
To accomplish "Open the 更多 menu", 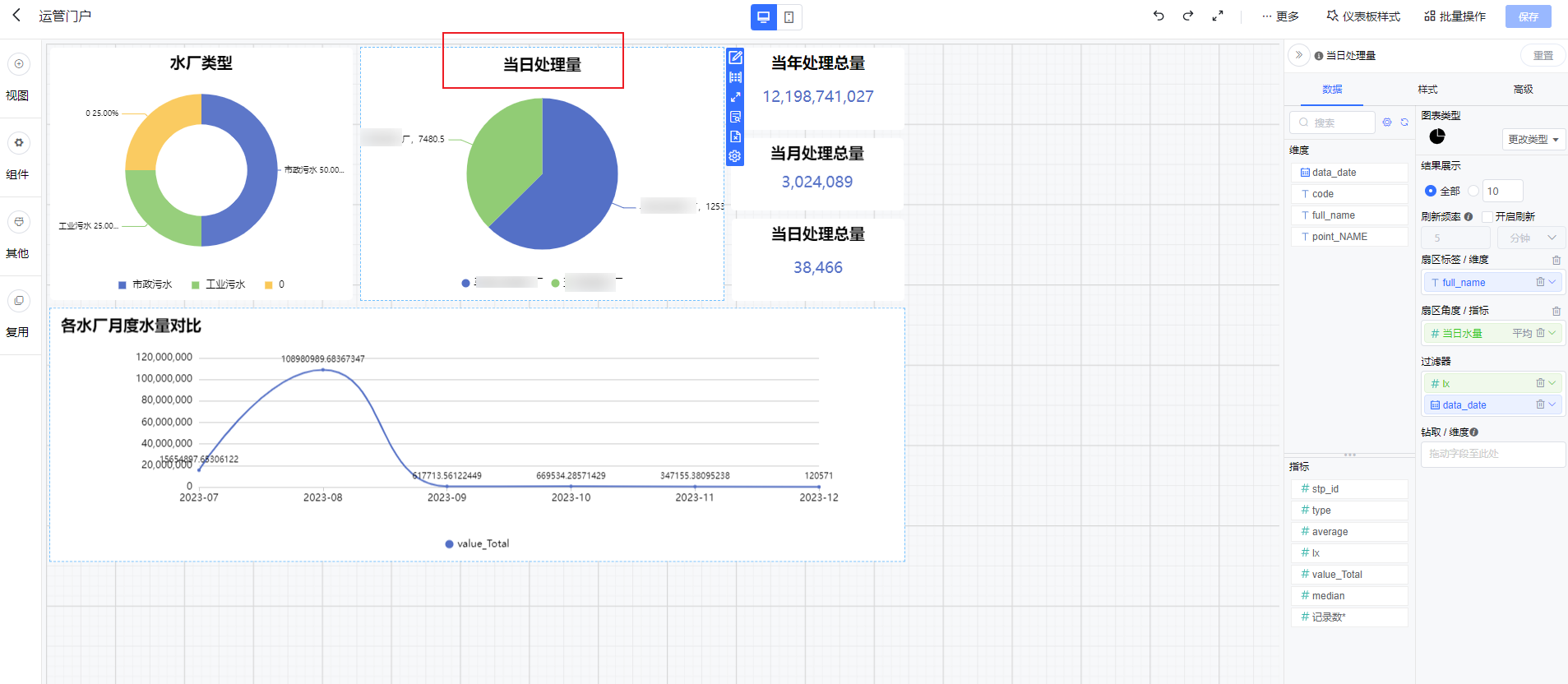I will (x=1281, y=16).
